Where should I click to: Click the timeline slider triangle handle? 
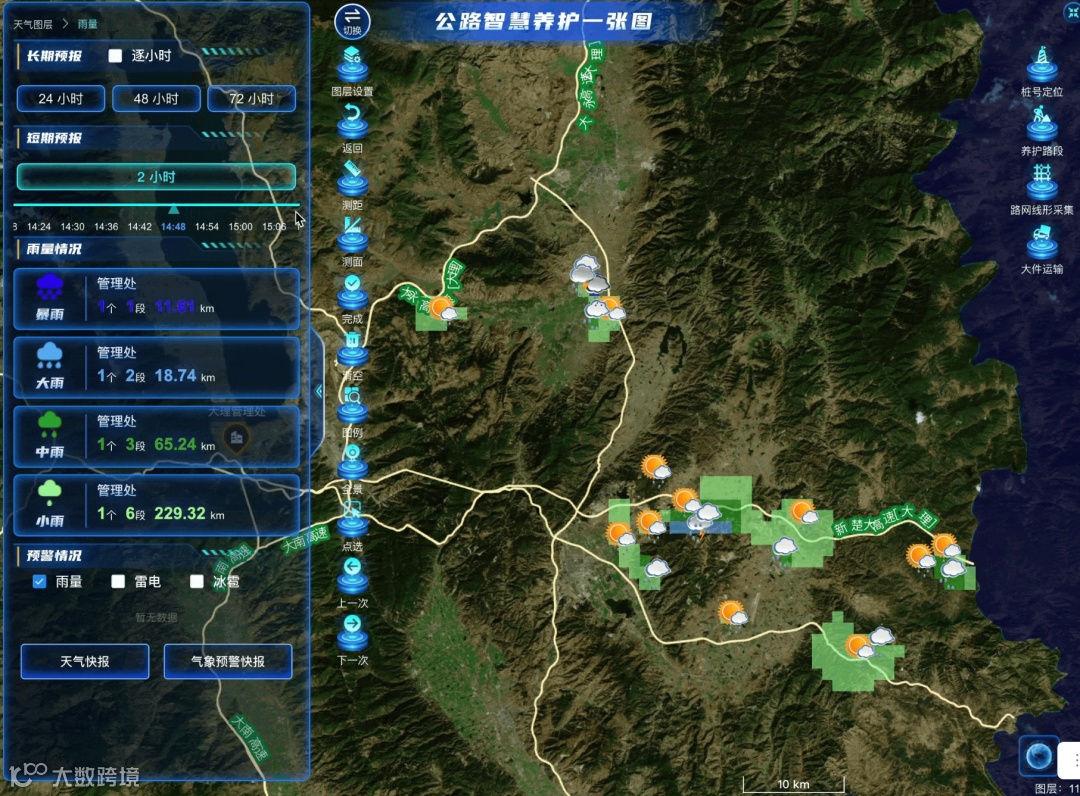tap(174, 209)
